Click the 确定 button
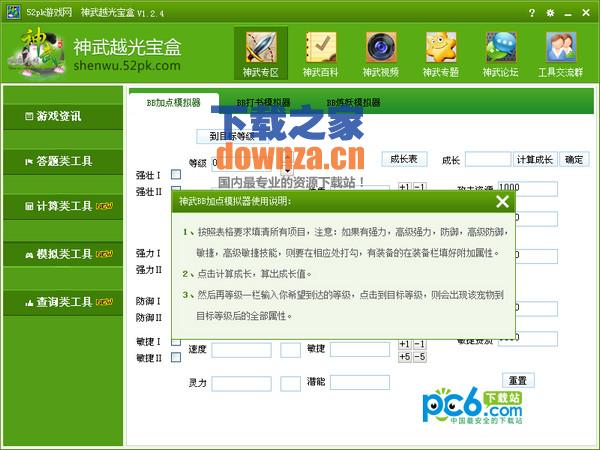 (x=574, y=160)
